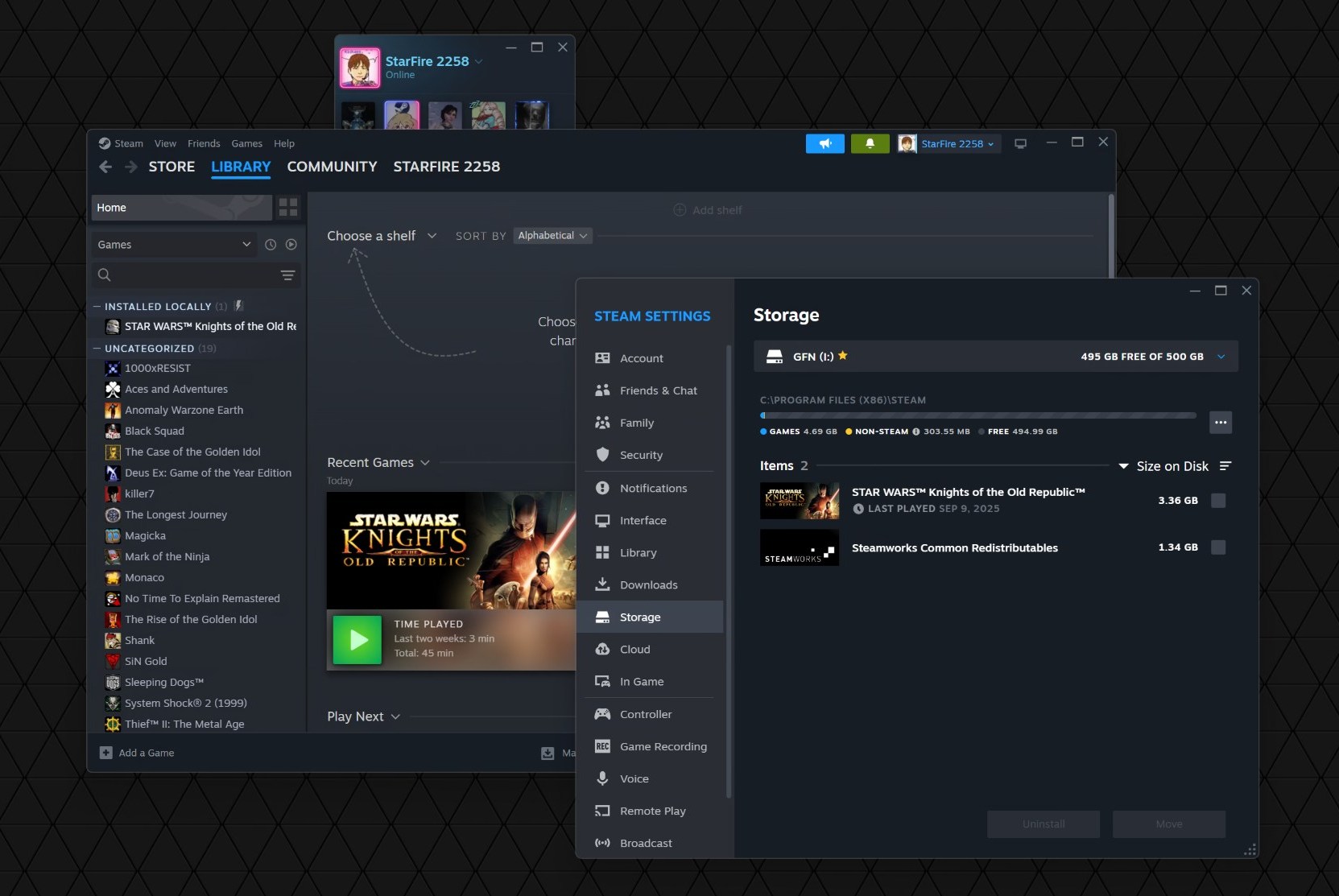Expand the GFN drive selector dropdown
1339x896 pixels.
1221,357
